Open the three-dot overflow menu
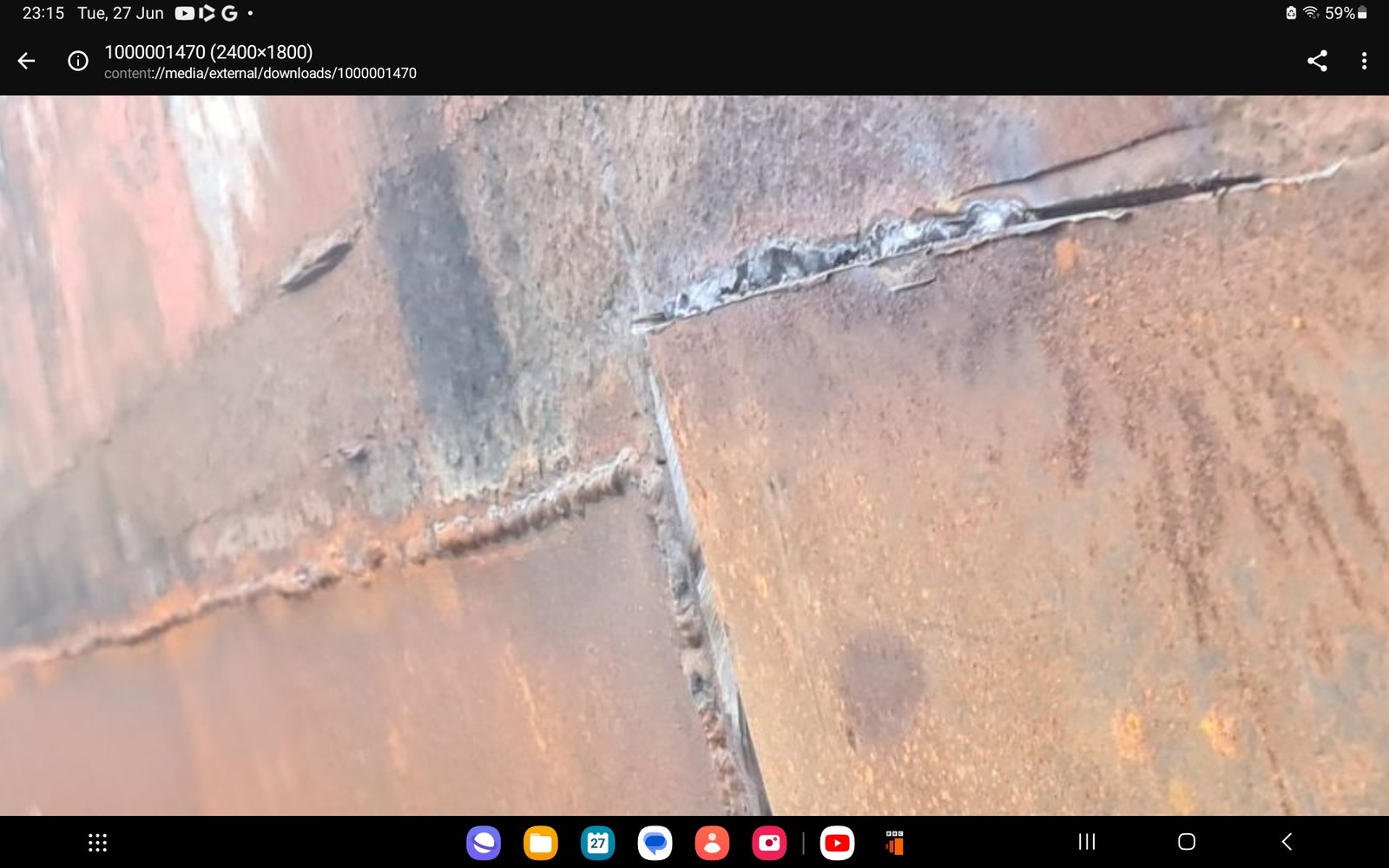Viewport: 1389px width, 868px height. point(1364,61)
